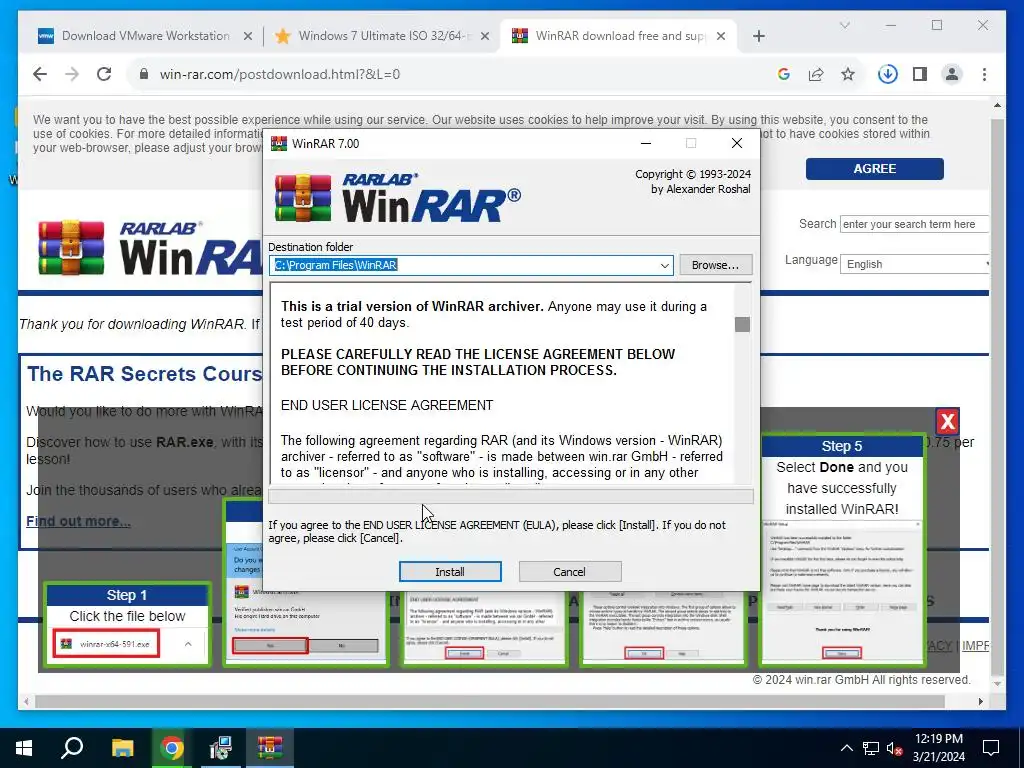Close the WinRAR download tab

pyautogui.click(x=721, y=36)
